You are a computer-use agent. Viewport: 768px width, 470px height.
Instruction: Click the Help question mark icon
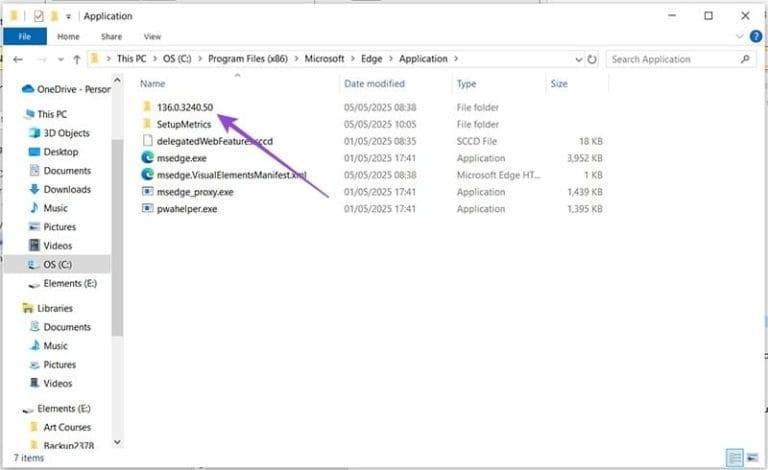[x=756, y=37]
